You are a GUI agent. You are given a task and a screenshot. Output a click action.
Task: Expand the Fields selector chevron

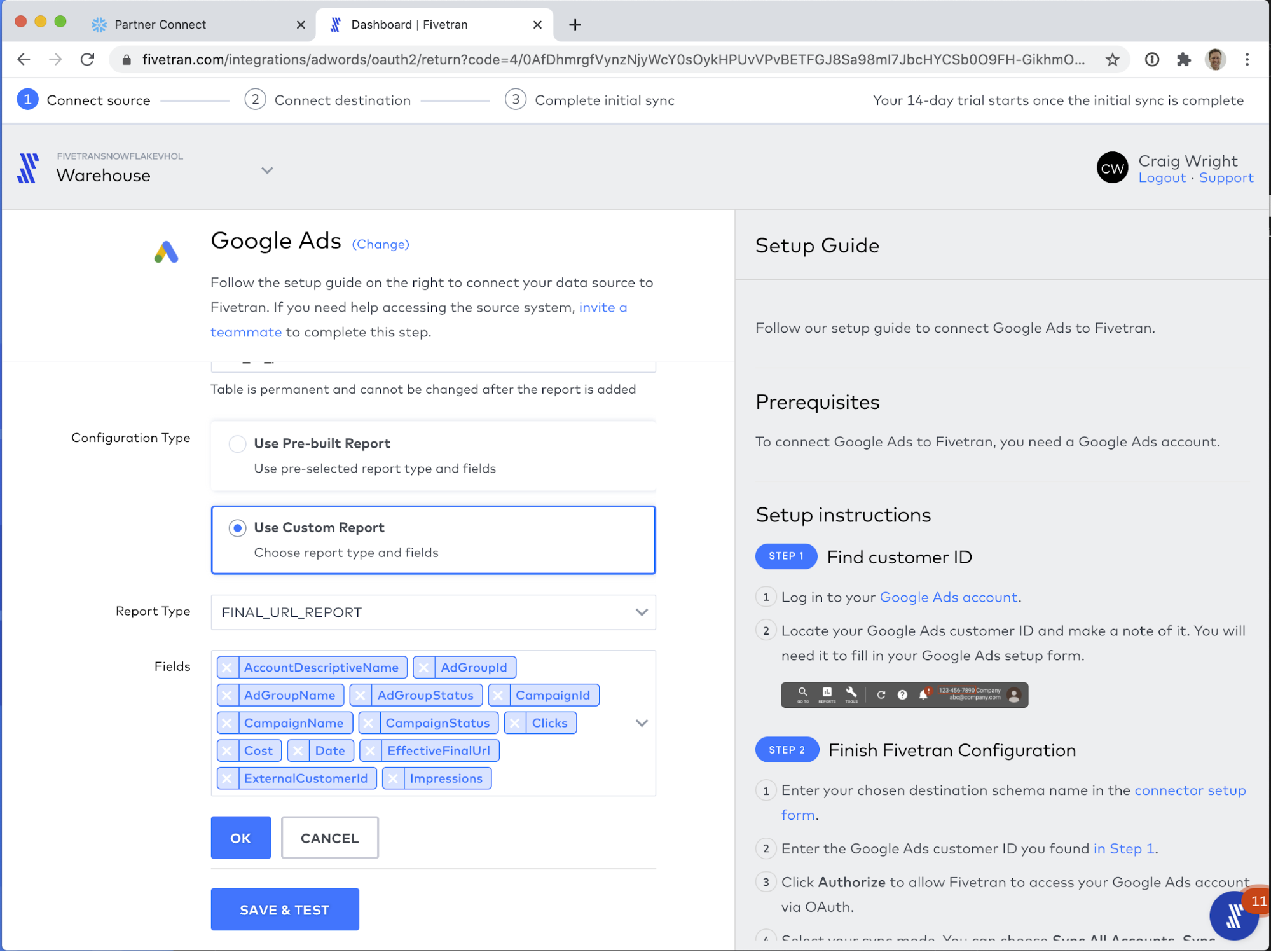(642, 723)
